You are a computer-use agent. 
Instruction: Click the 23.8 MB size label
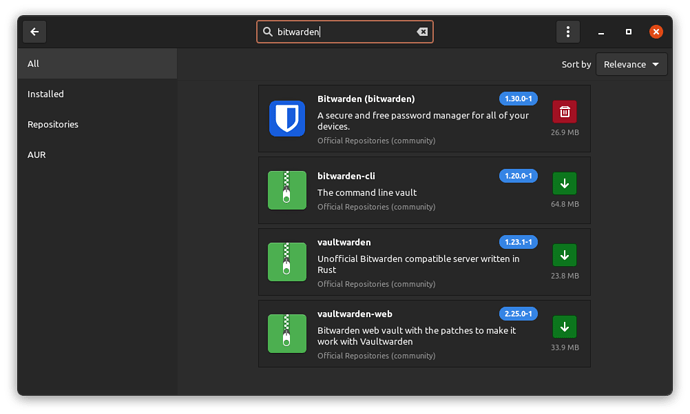[565, 276]
